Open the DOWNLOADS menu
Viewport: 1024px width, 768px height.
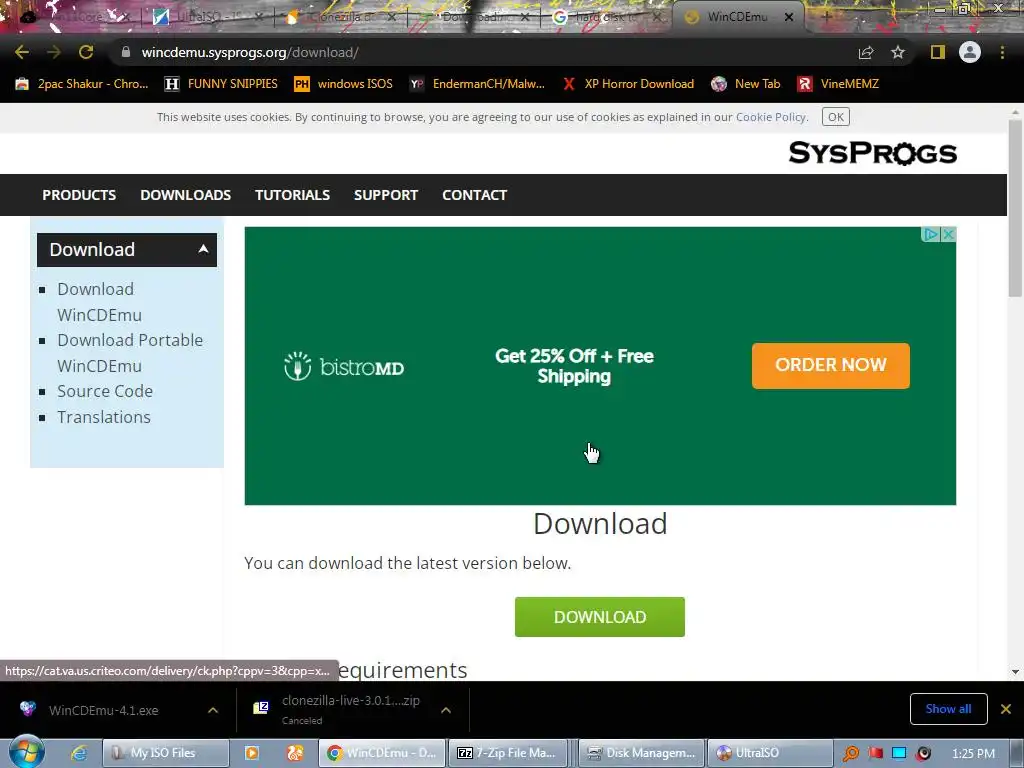(185, 195)
